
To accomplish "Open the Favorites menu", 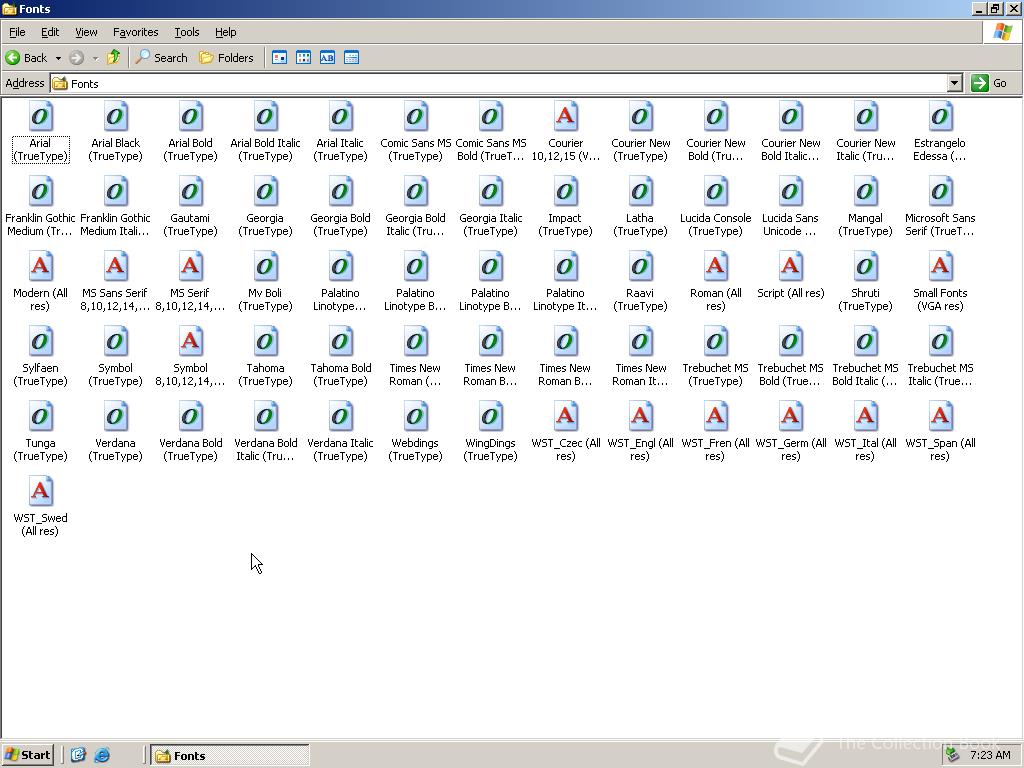I will point(135,32).
